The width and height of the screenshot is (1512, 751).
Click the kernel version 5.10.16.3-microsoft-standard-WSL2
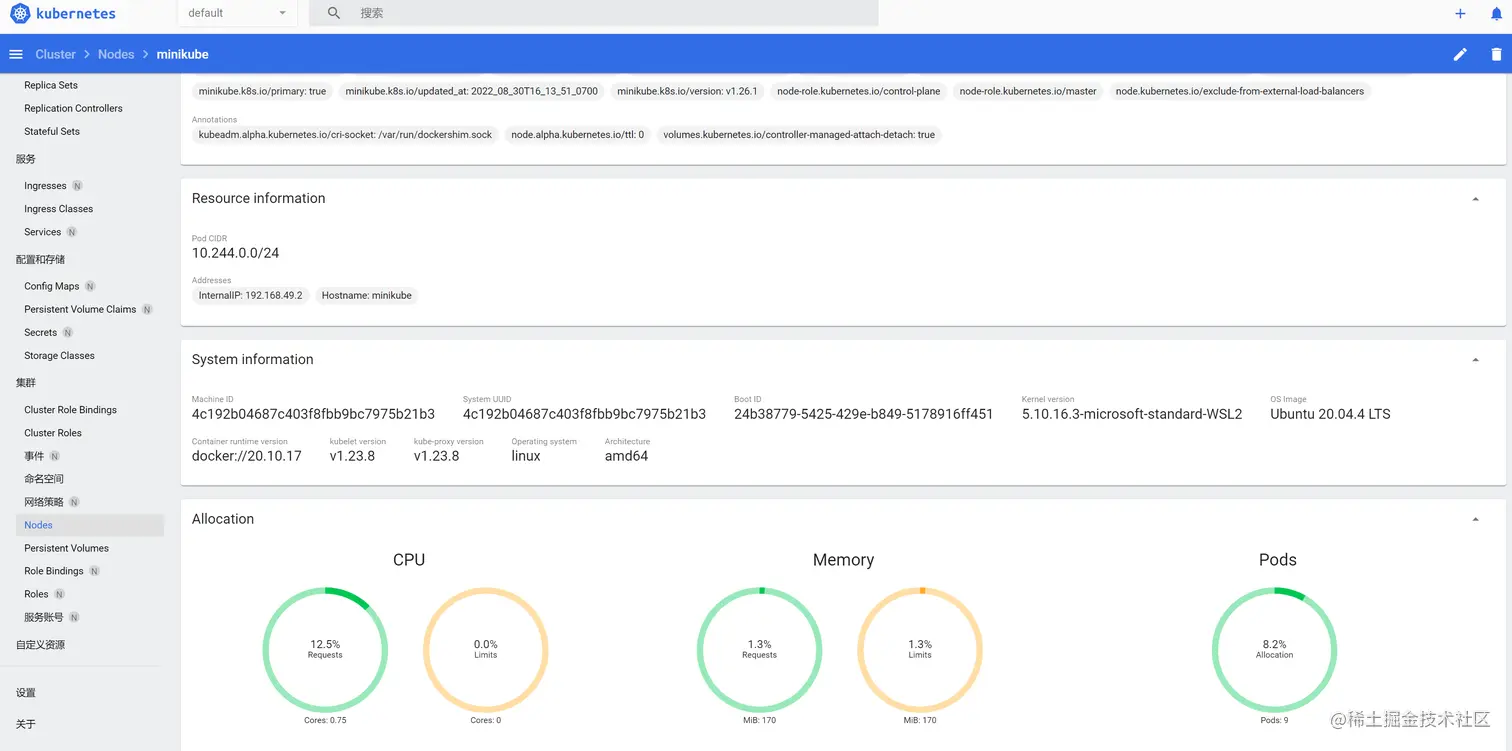tap(1132, 414)
